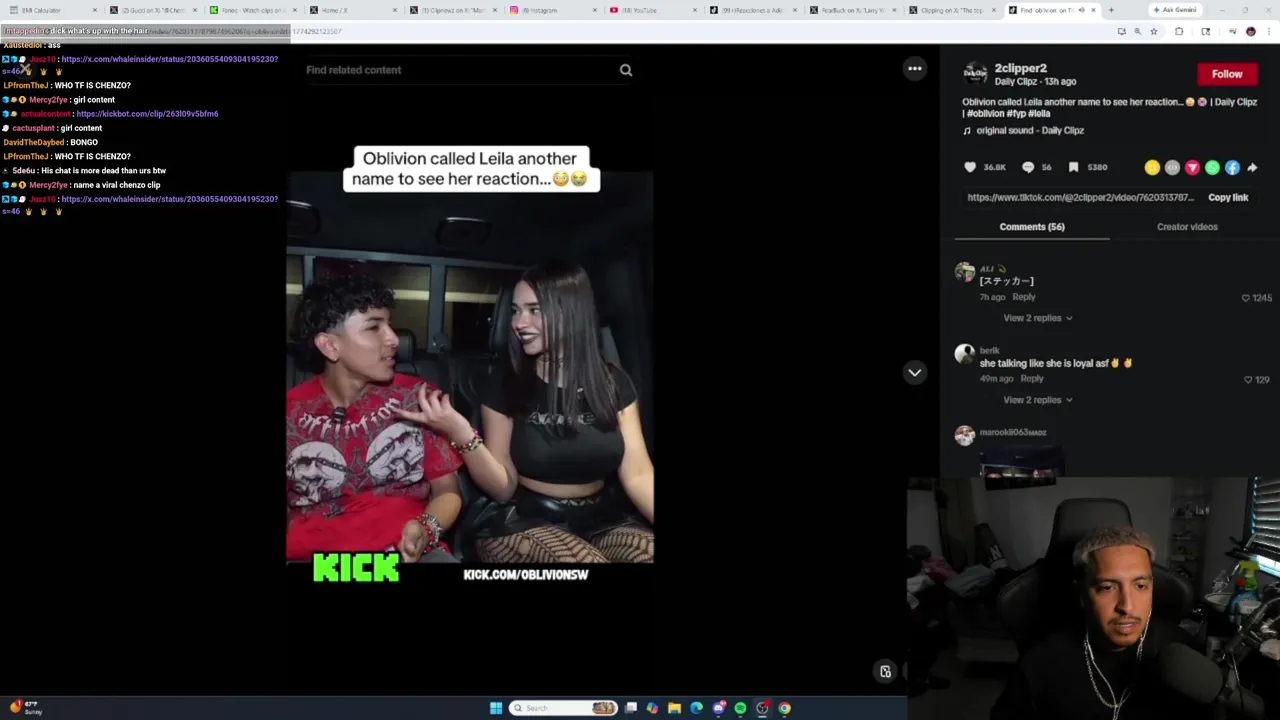Click the yellow repost share icon
Image resolution: width=1280 pixels, height=720 pixels.
[x=1152, y=168]
